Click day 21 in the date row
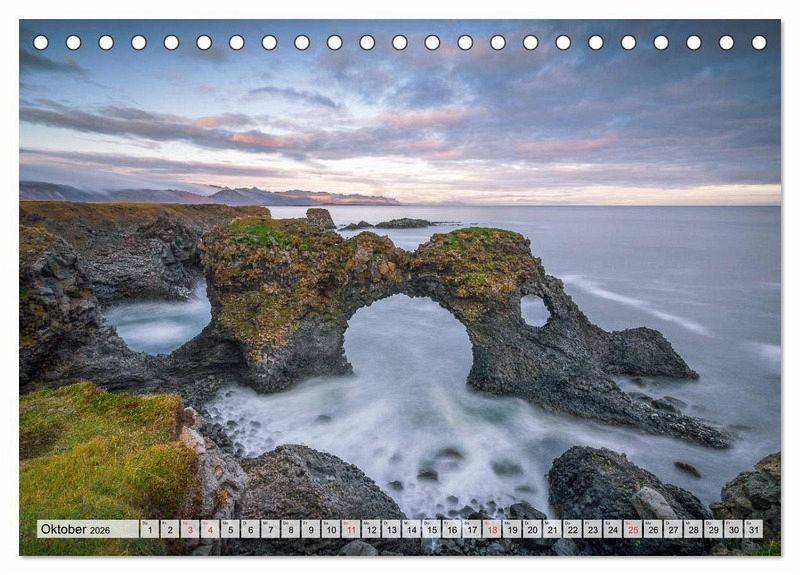Viewport: 800px width, 575px height. (552, 530)
